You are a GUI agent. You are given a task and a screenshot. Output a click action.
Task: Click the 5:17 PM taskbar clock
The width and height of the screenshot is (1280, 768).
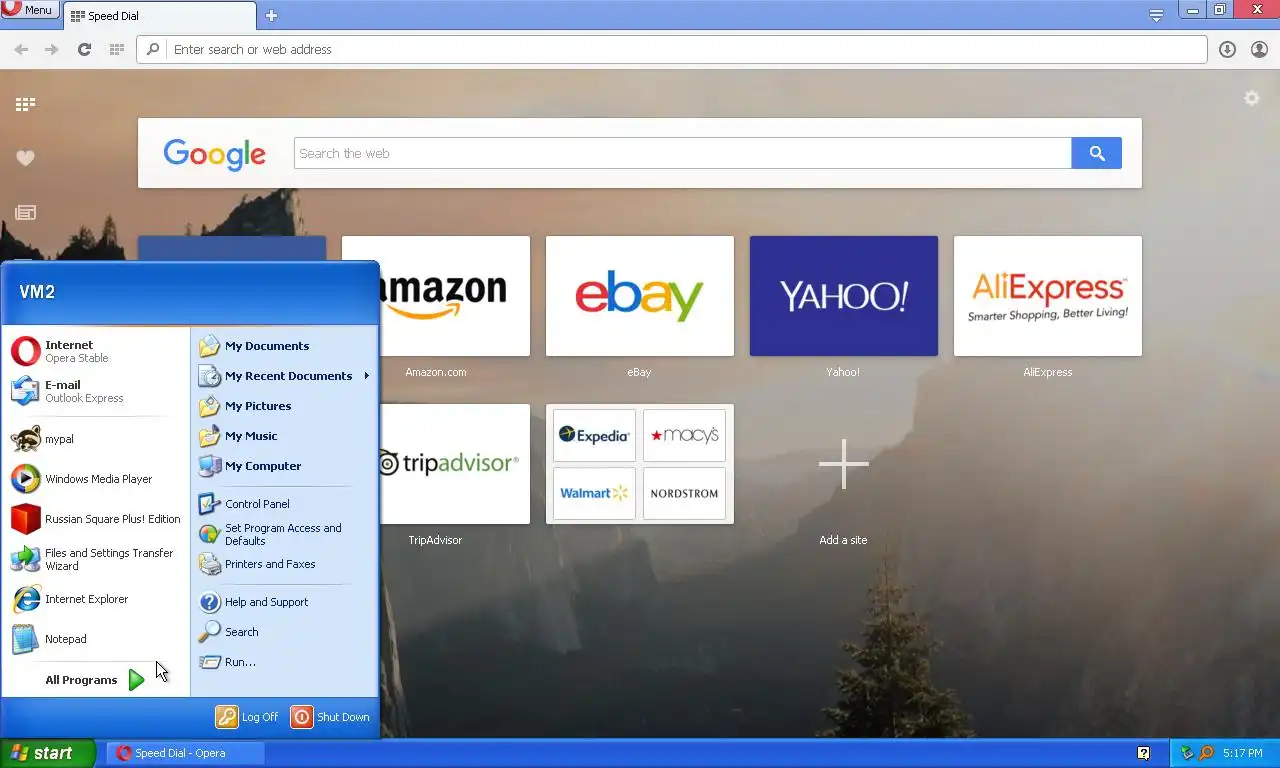point(1243,753)
